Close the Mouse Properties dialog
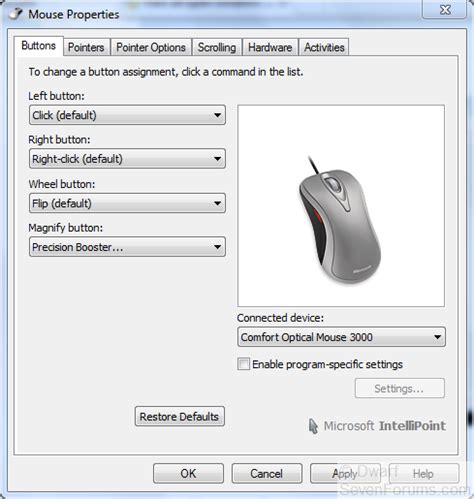Viewport: 474px width, 499px height. click(x=445, y=10)
